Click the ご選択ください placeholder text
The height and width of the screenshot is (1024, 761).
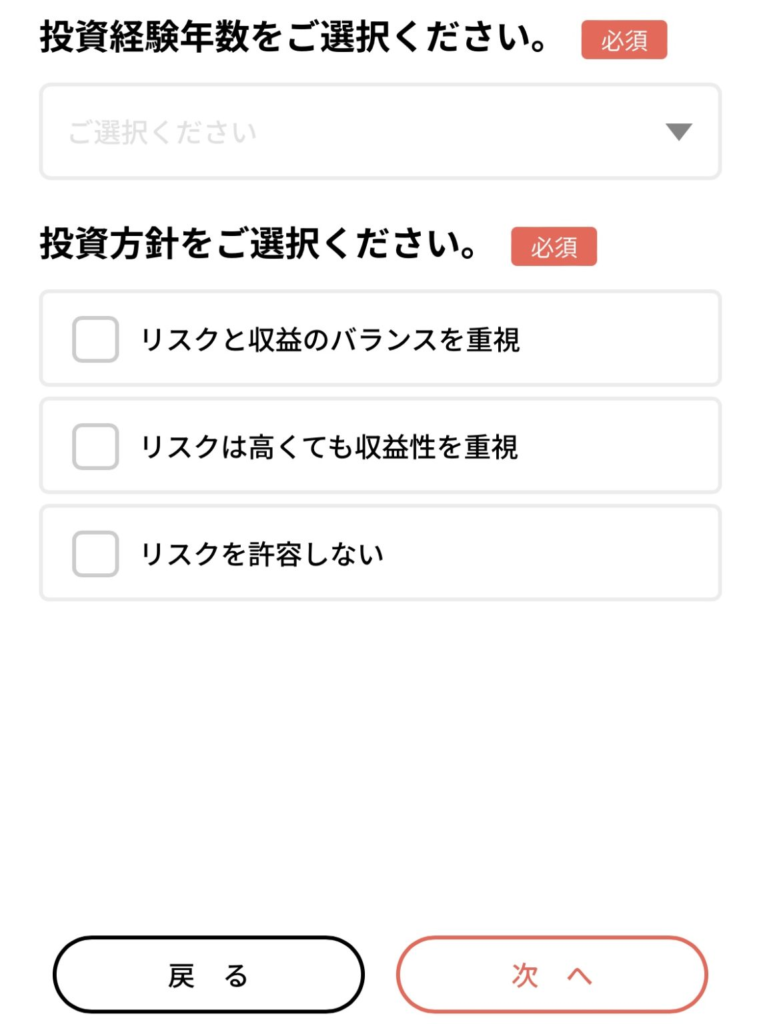click(162, 132)
